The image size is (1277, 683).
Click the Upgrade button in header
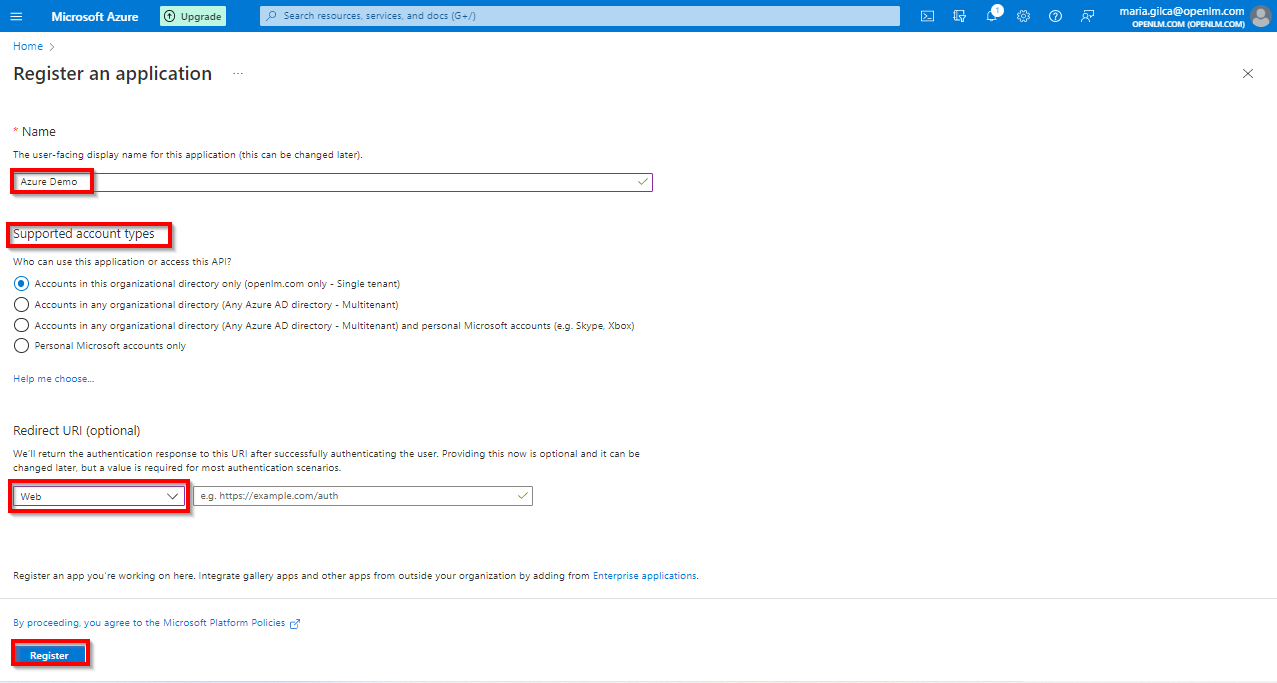(193, 16)
